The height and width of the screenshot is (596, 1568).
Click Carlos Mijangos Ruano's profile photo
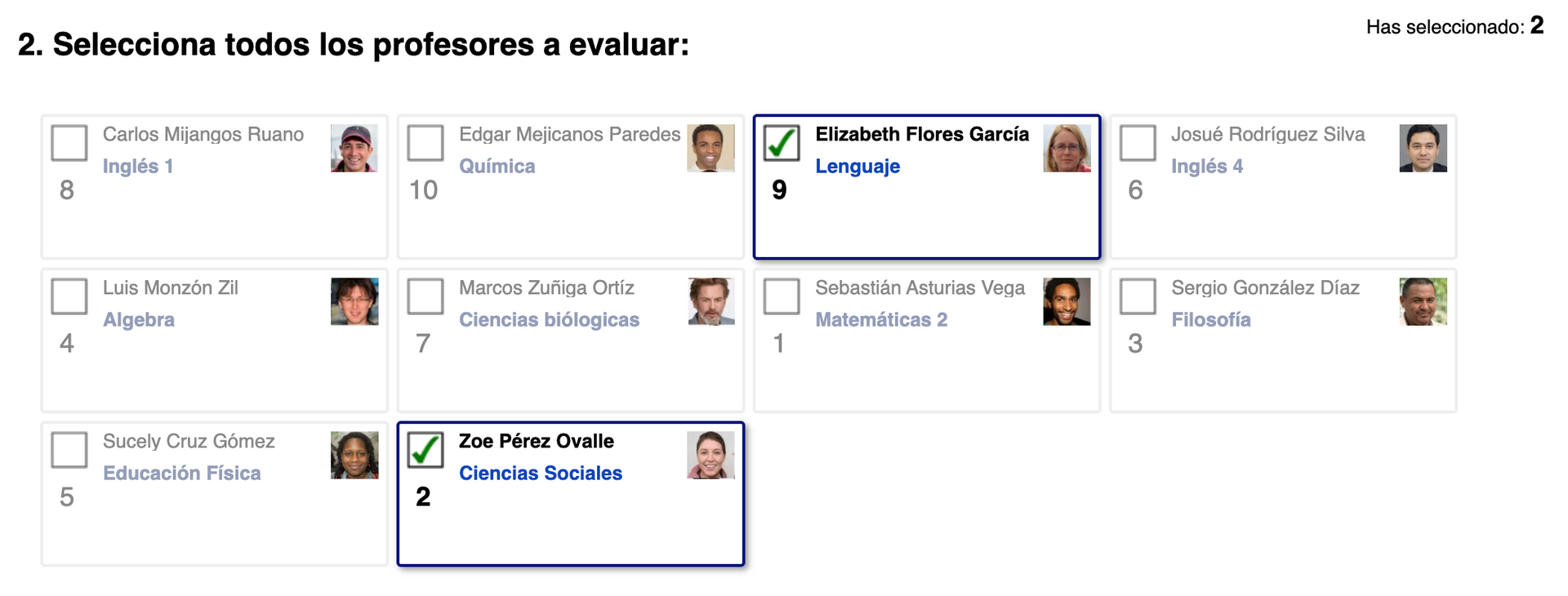pos(354,149)
